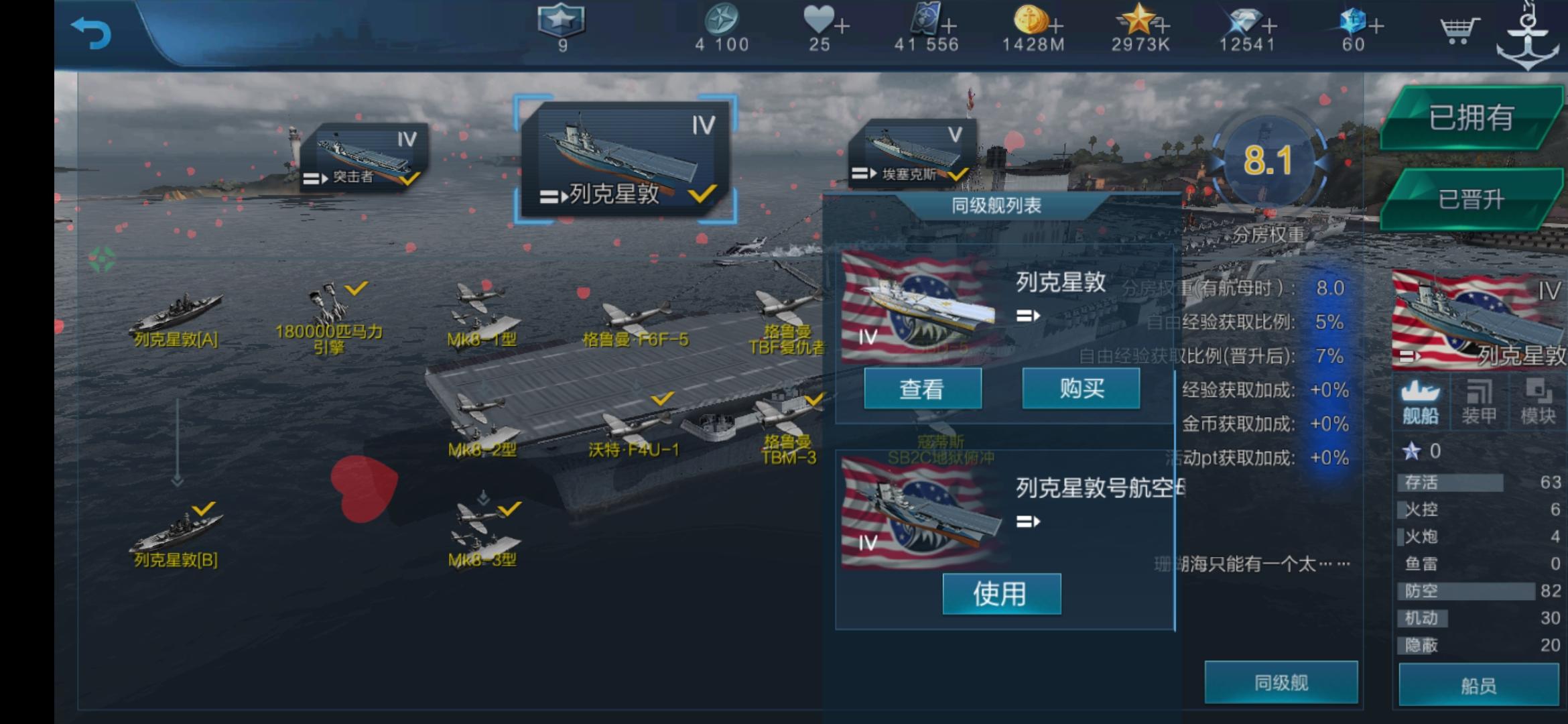Tap the diamond gems icon
Image resolution: width=1568 pixels, height=724 pixels.
(1242, 21)
